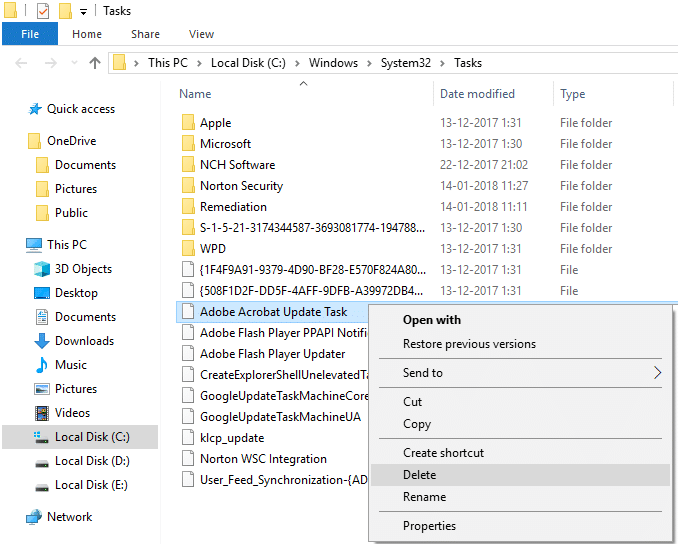Select Rename in the context menu
This screenshot has width=678, height=544.
(x=422, y=497)
